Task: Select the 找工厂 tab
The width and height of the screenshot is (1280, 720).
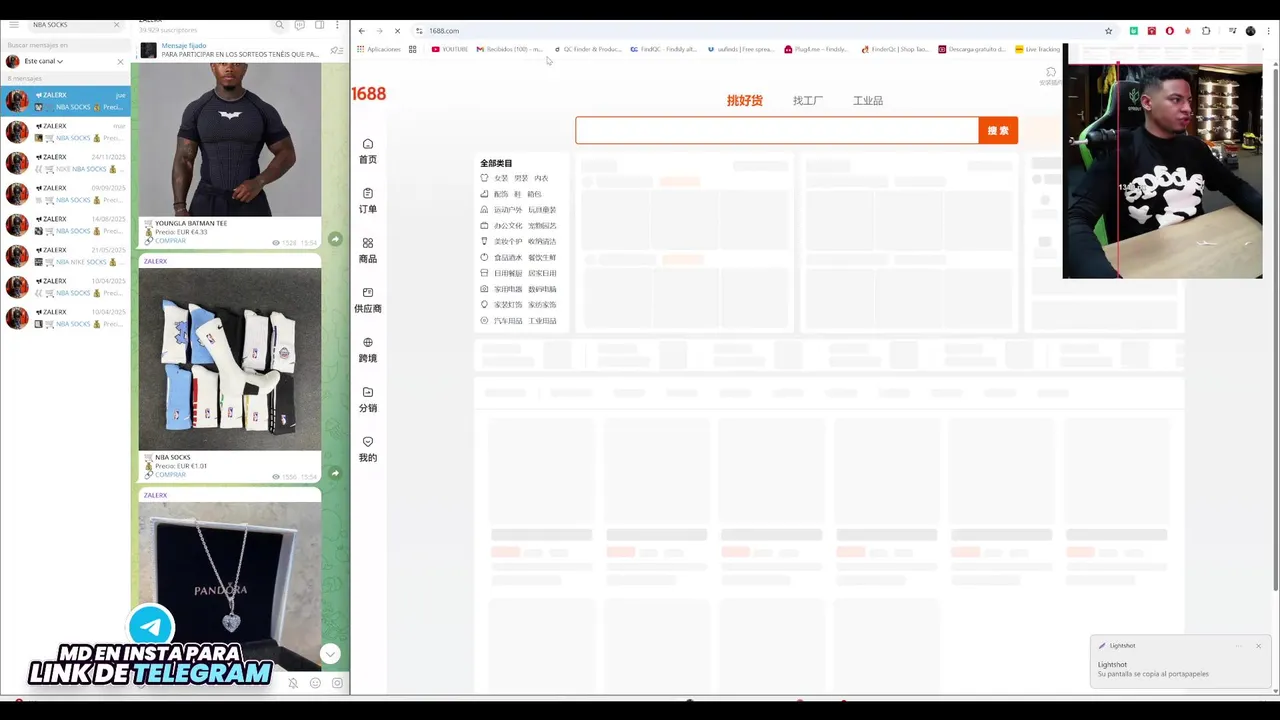Action: click(808, 100)
